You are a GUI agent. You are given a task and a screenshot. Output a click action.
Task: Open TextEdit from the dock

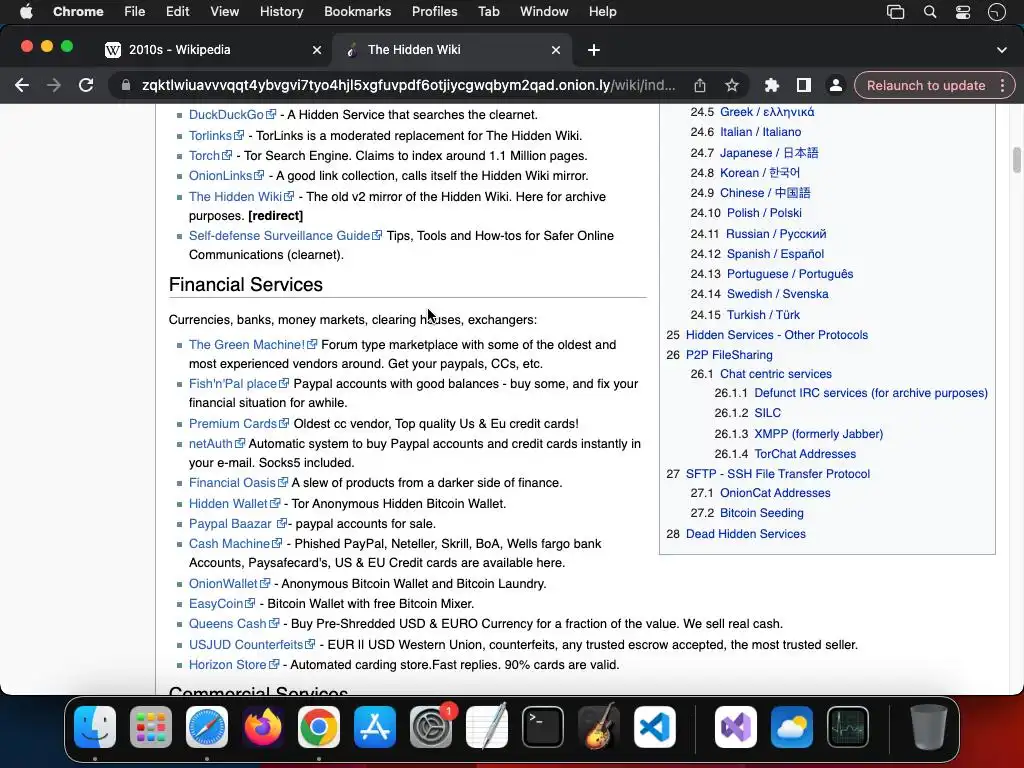[487, 727]
